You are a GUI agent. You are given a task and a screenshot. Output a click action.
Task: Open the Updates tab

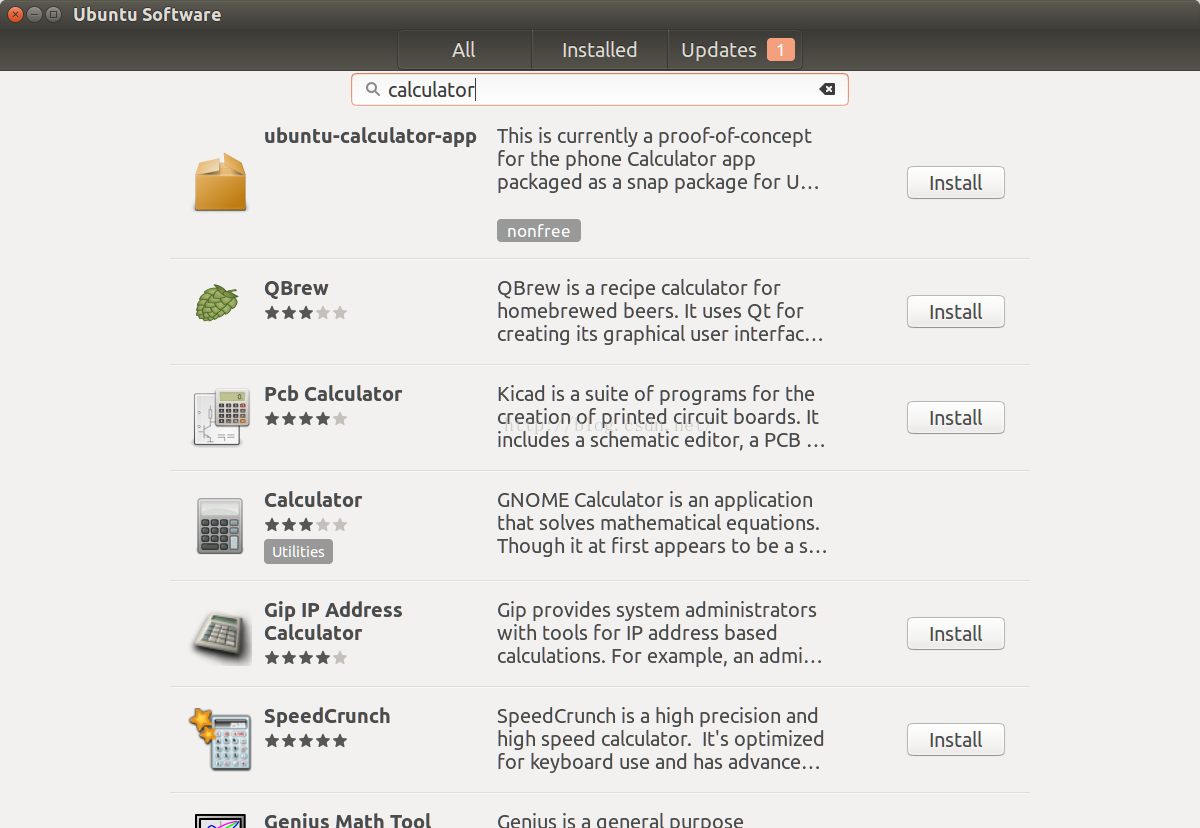click(x=735, y=50)
